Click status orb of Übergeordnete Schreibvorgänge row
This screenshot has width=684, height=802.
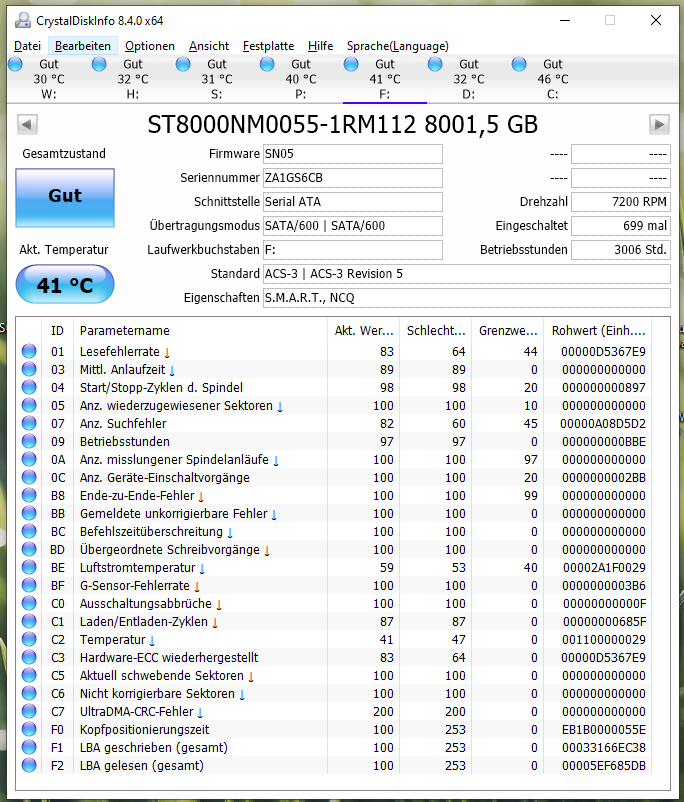click(29, 549)
